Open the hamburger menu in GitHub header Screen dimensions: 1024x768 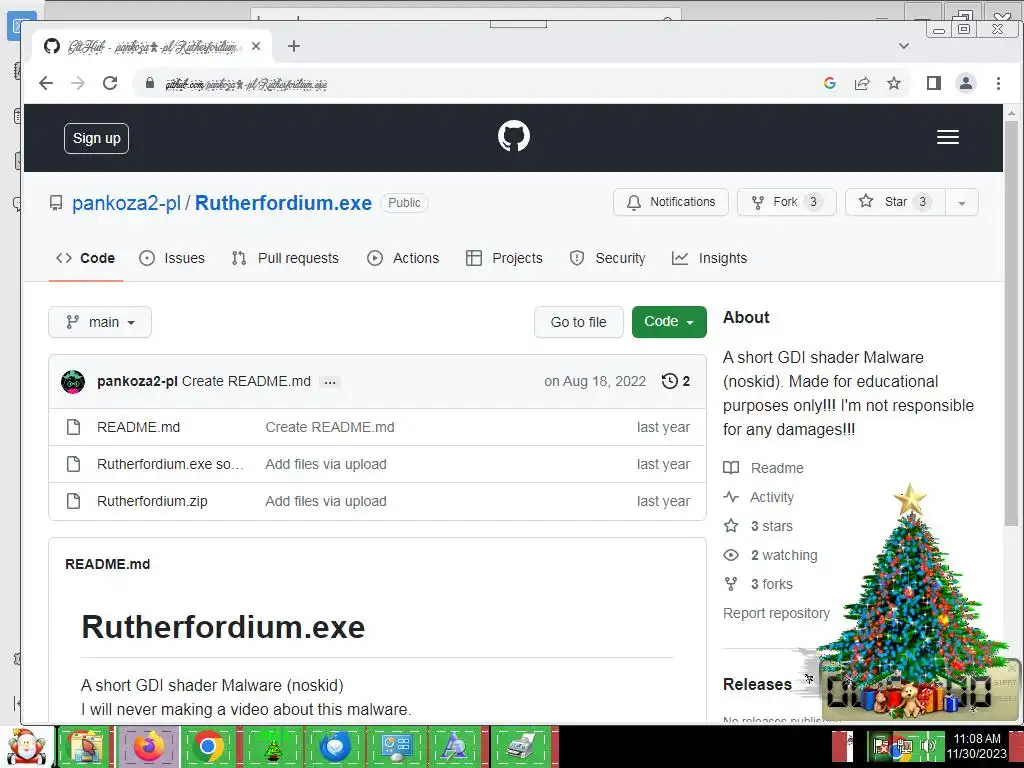(x=948, y=137)
